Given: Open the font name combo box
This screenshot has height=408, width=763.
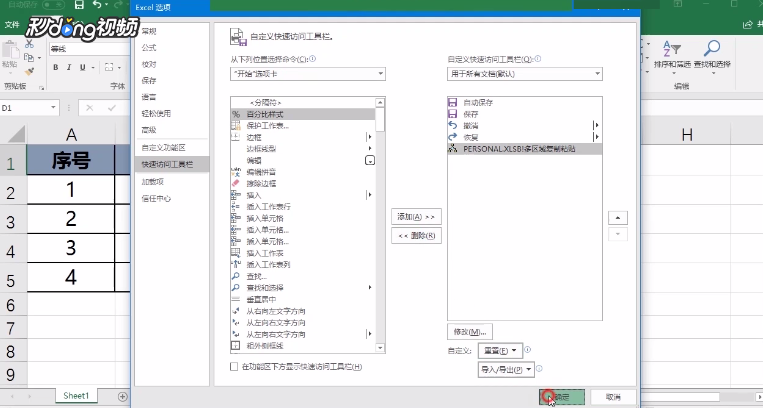Looking at the screenshot, I should tap(89, 49).
